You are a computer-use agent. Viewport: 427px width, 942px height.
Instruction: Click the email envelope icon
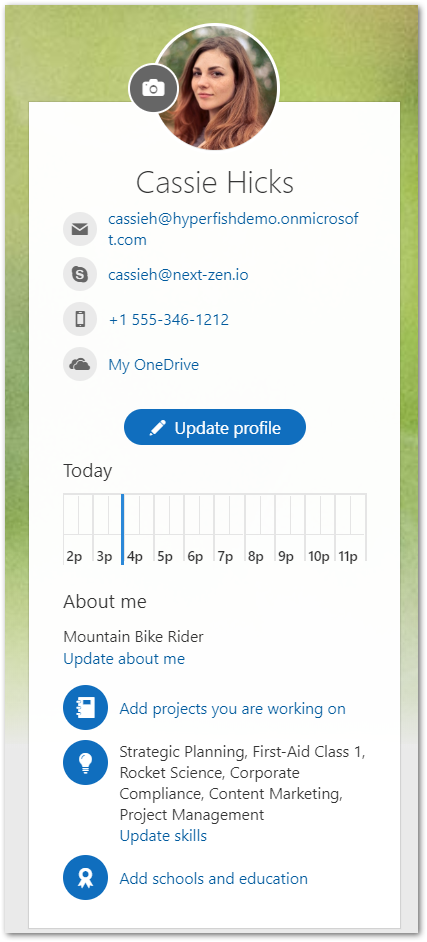pos(80,229)
